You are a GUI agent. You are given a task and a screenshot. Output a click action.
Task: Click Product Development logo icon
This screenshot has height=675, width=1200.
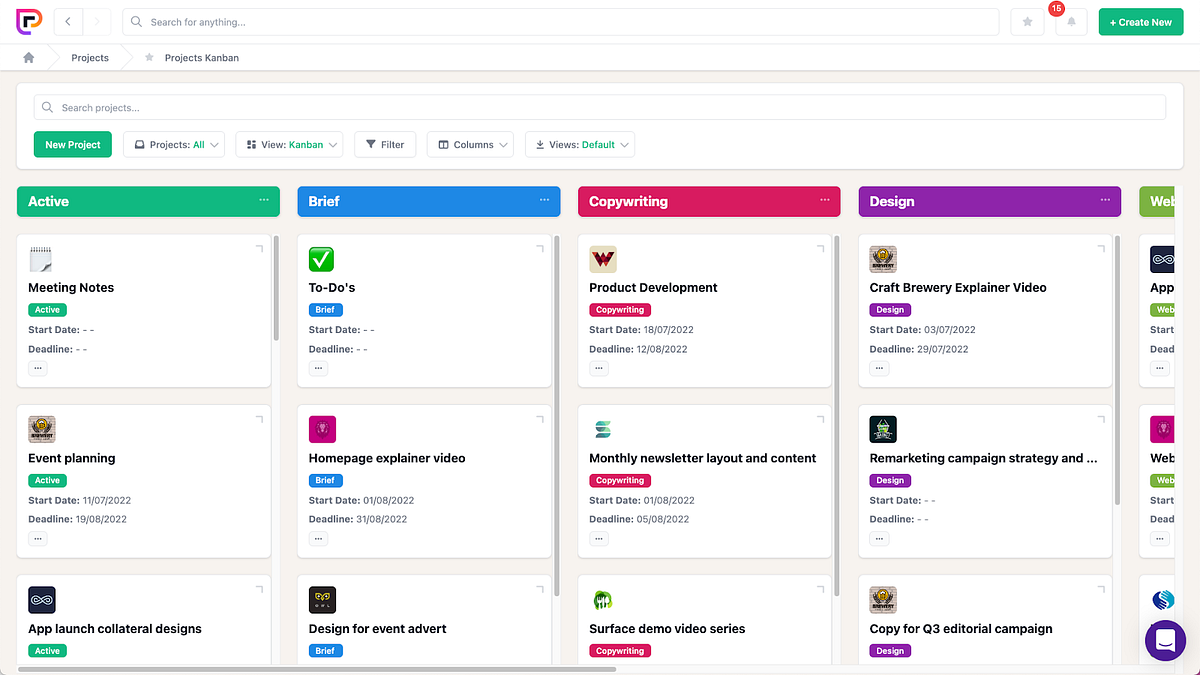(603, 259)
